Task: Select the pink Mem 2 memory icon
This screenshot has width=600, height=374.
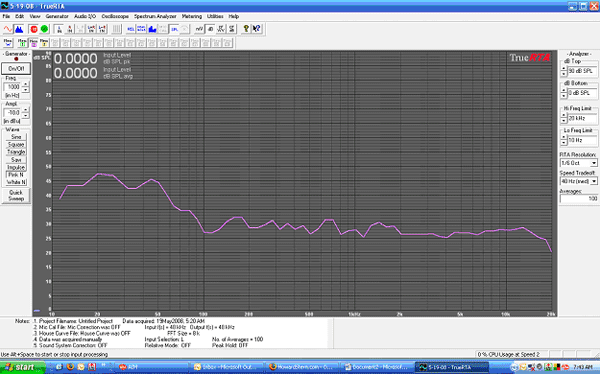Action: [x=33, y=42]
